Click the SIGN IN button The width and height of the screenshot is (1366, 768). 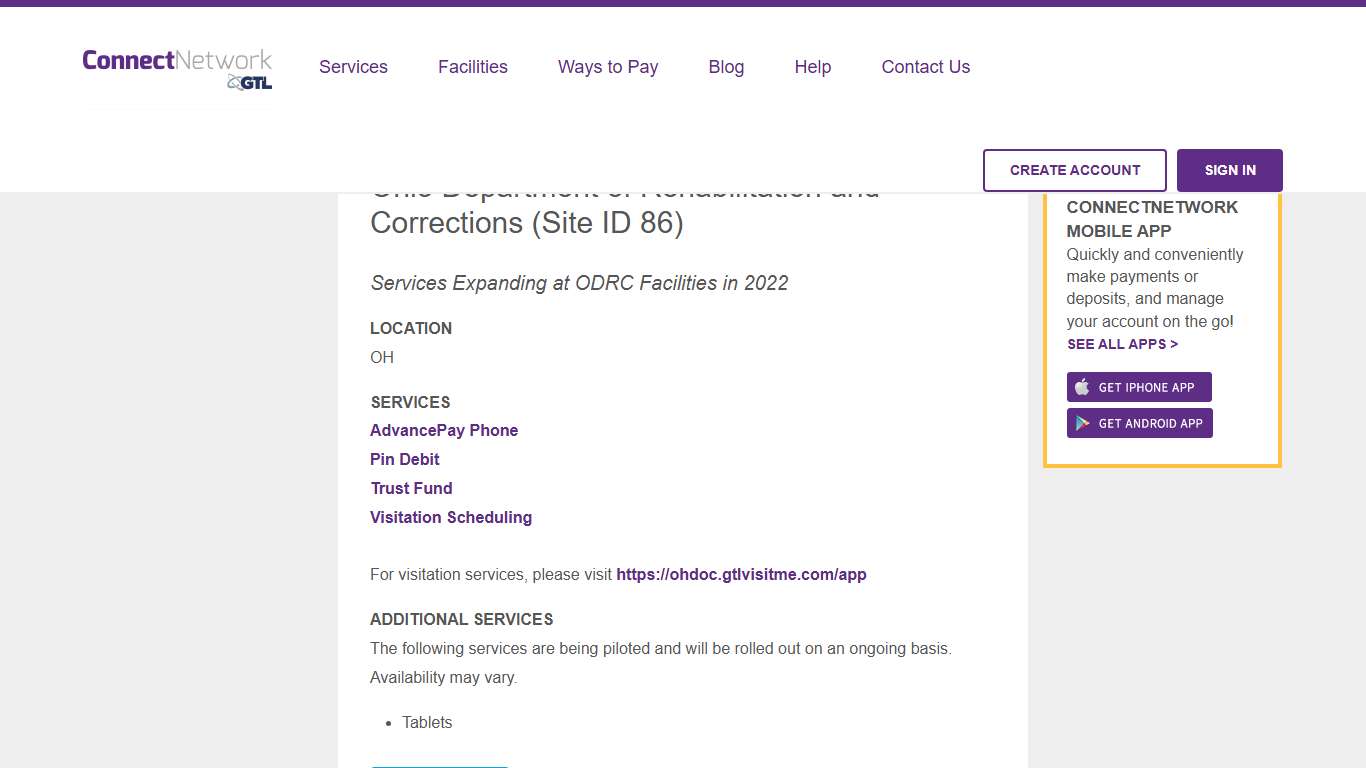pyautogui.click(x=1229, y=170)
